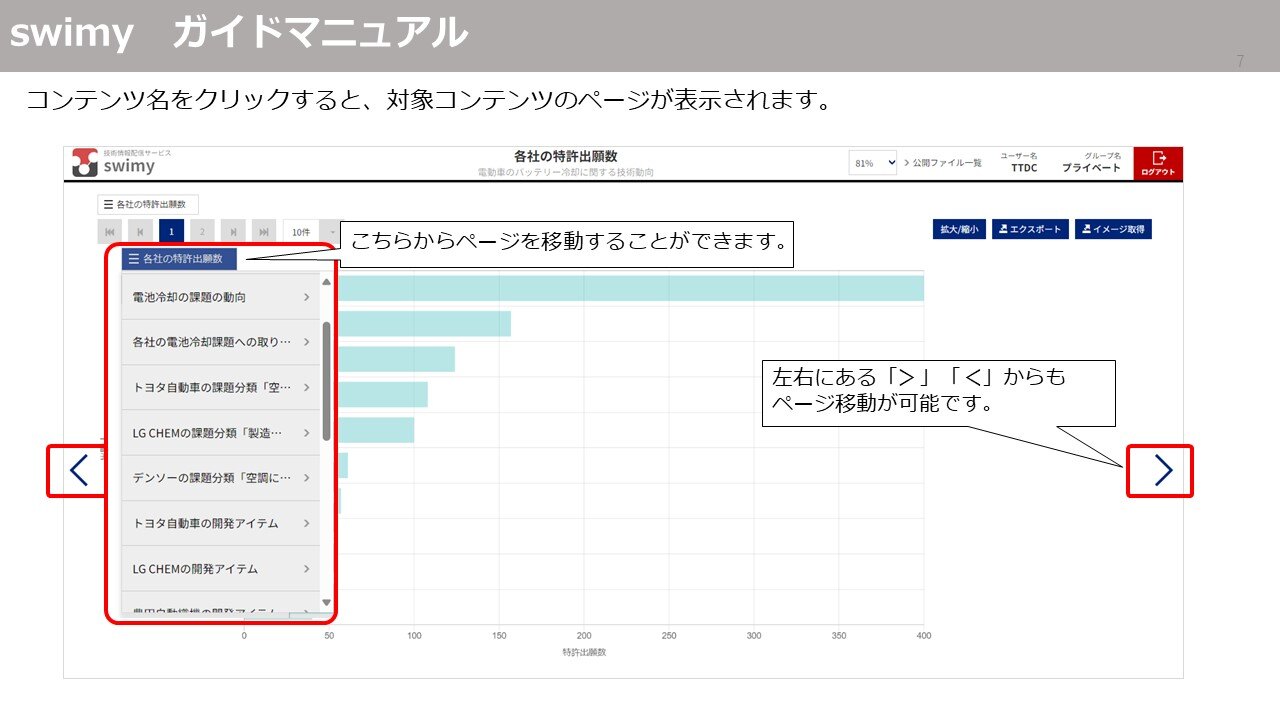Click the longest bar in the chart
Viewport: 1280px width, 720px height.
point(630,288)
